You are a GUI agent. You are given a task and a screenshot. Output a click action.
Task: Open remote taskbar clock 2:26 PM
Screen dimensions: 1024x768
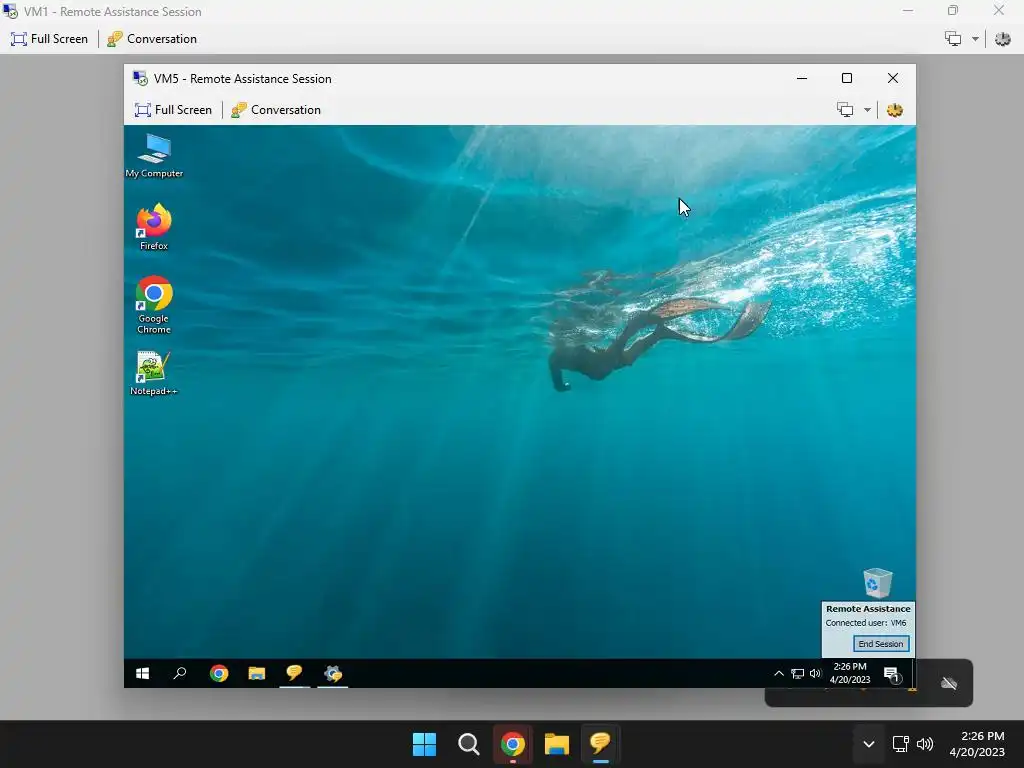pyautogui.click(x=850, y=673)
